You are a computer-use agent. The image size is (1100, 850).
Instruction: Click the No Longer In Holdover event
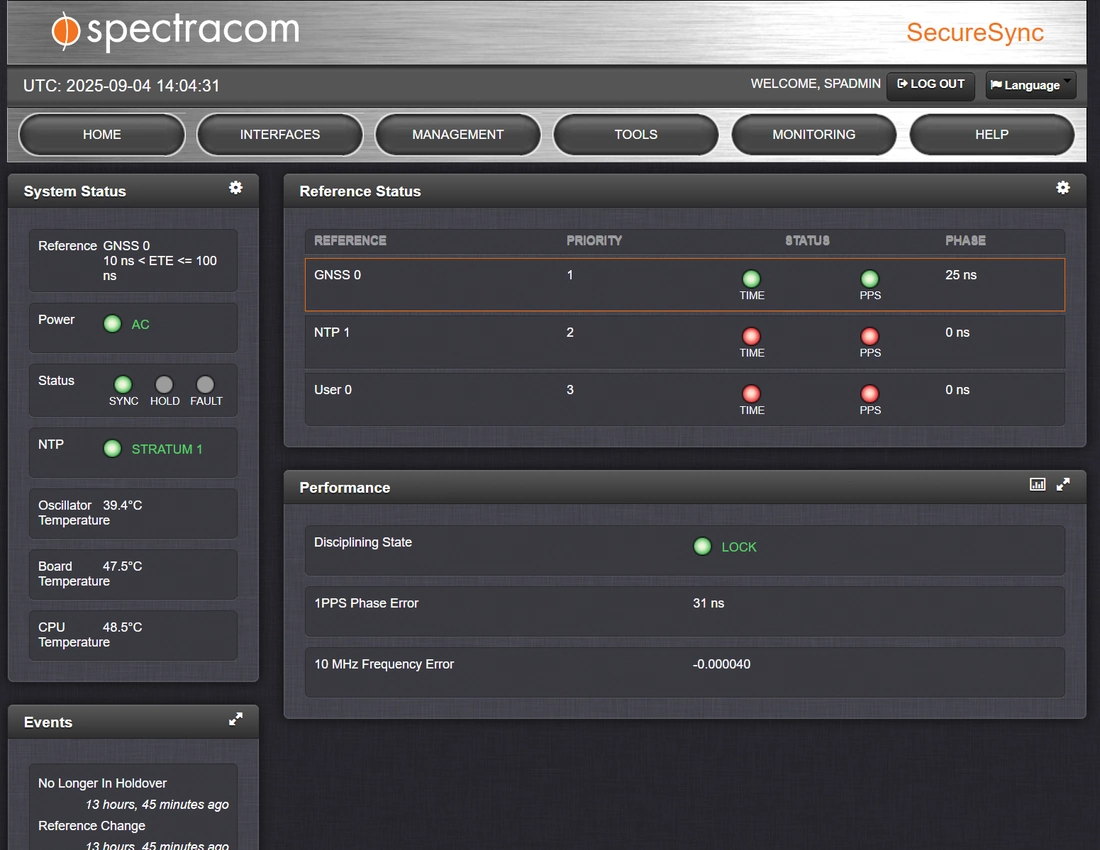[x=102, y=783]
